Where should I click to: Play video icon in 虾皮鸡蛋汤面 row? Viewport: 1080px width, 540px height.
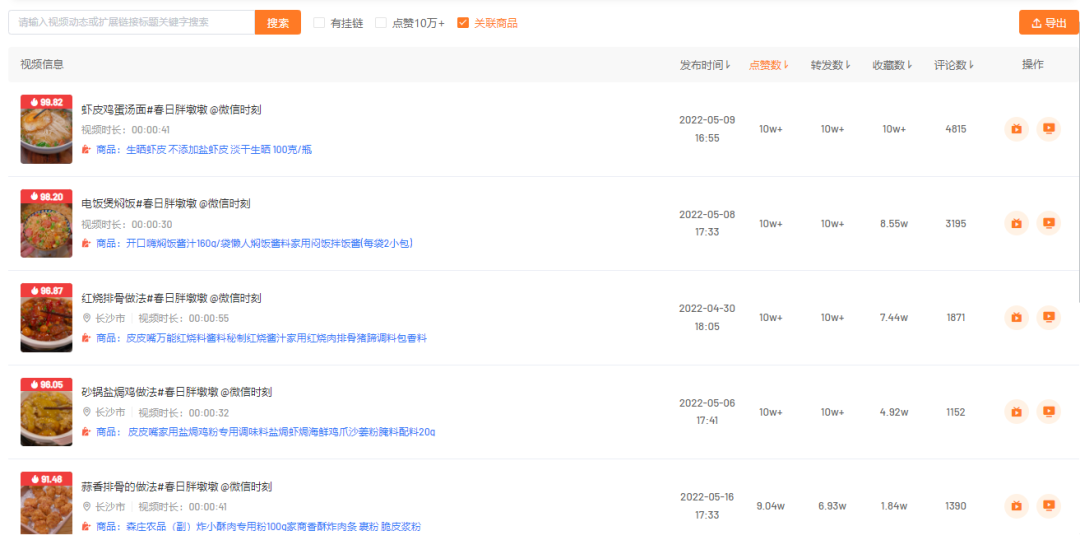click(x=1049, y=129)
